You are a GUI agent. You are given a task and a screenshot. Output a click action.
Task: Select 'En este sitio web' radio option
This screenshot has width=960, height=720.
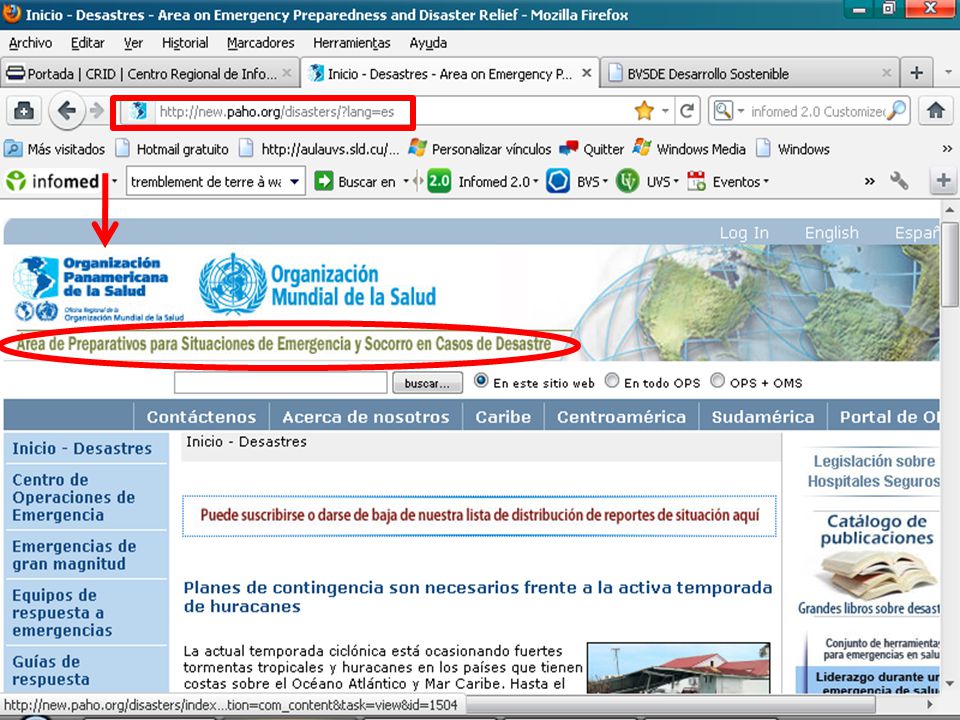tap(481, 381)
